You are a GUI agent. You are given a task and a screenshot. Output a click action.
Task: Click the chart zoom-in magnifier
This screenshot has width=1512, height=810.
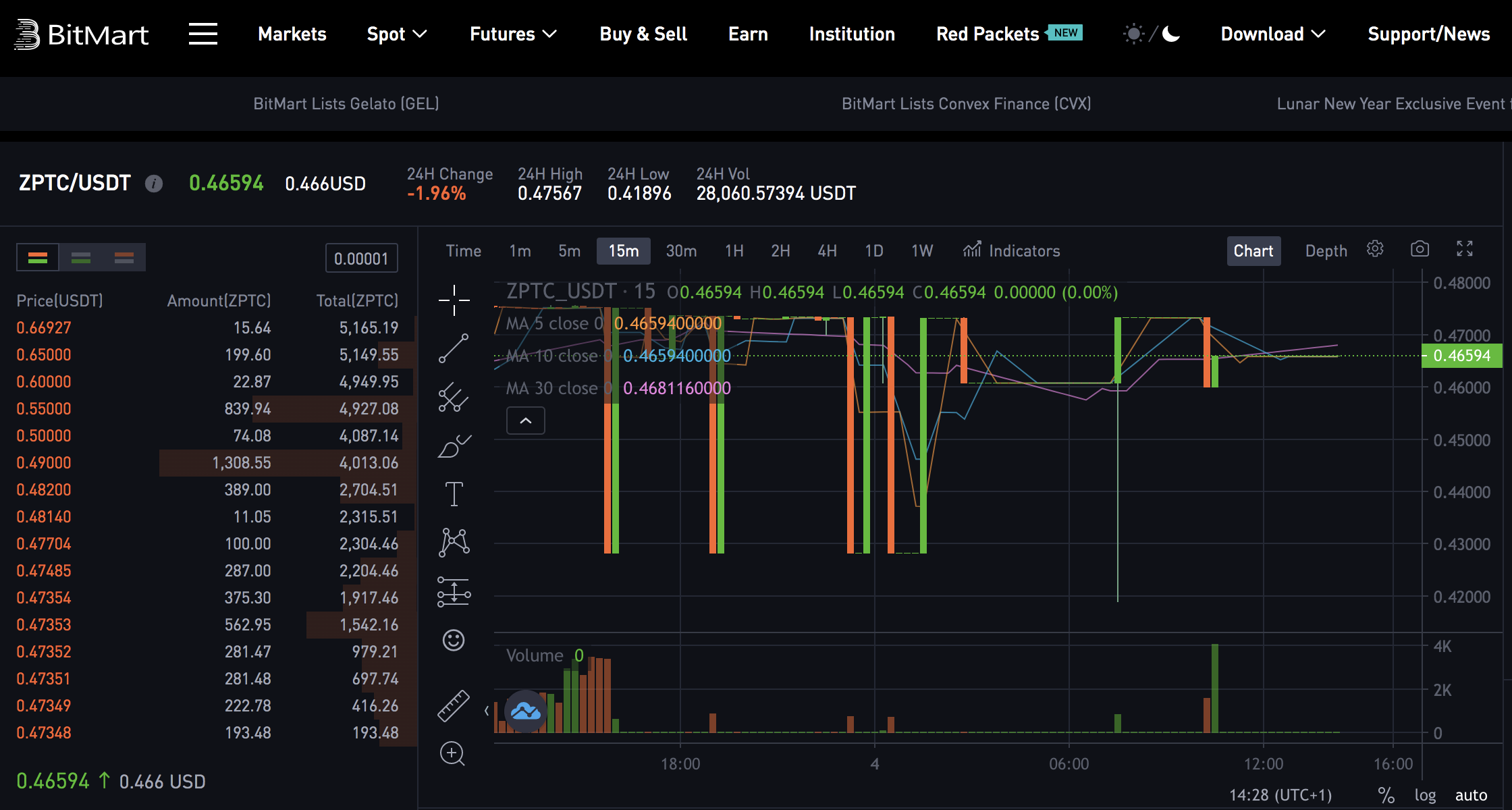pos(452,753)
